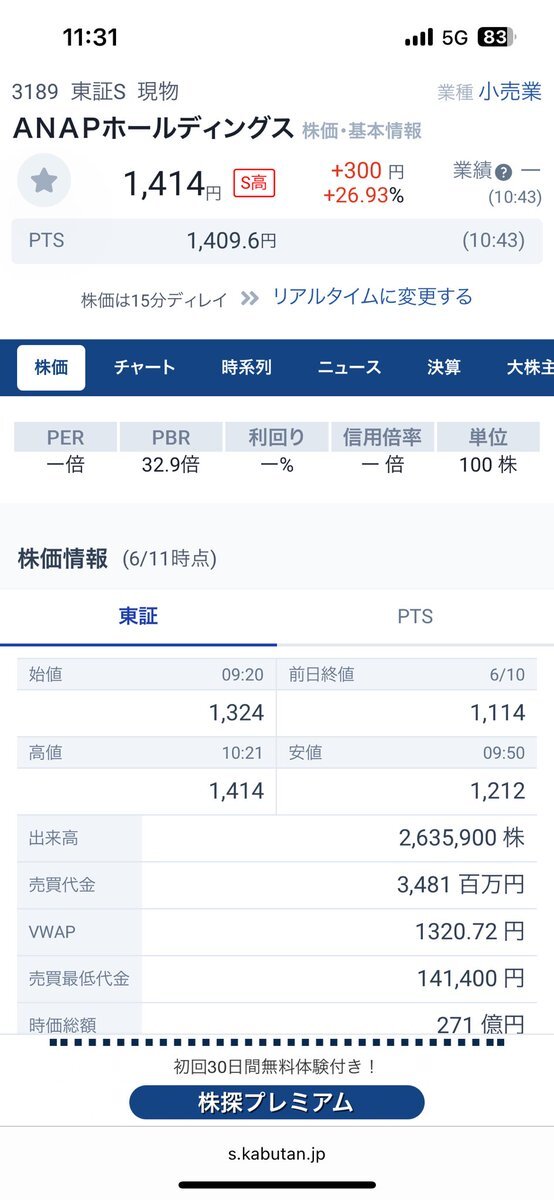The image size is (554, 1200).
Task: Open the 時系列 tab
Action: tap(246, 367)
